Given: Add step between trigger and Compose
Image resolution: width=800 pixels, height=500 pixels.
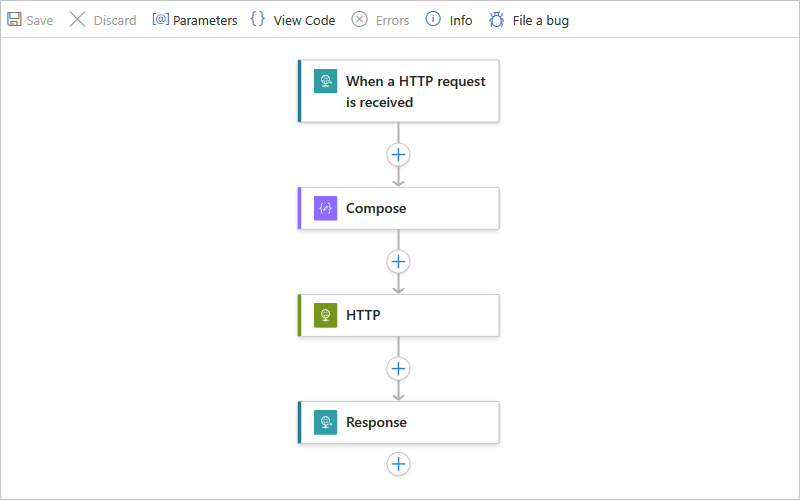Looking at the screenshot, I should [x=399, y=155].
